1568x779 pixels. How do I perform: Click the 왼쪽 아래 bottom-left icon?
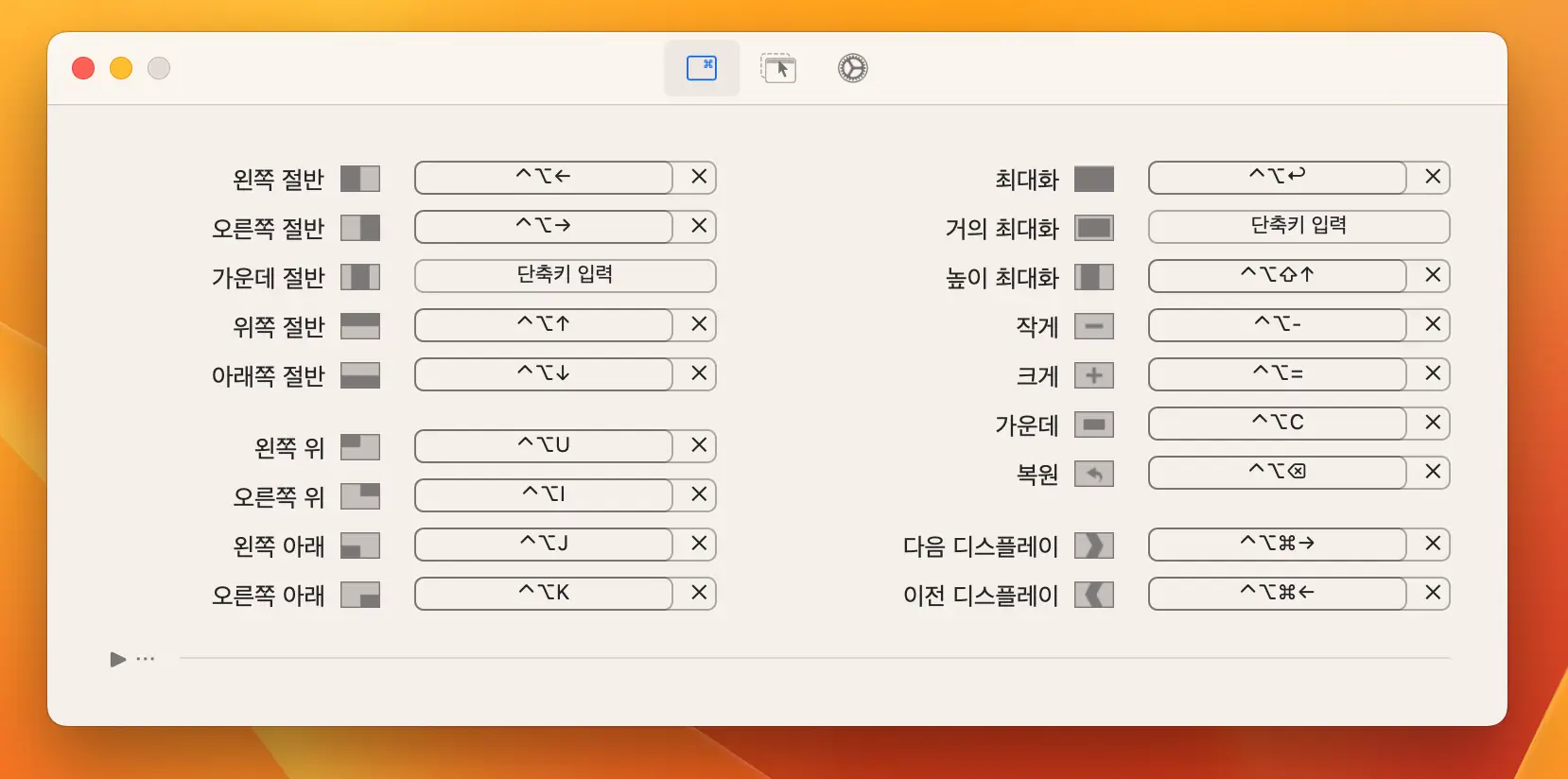[360, 545]
